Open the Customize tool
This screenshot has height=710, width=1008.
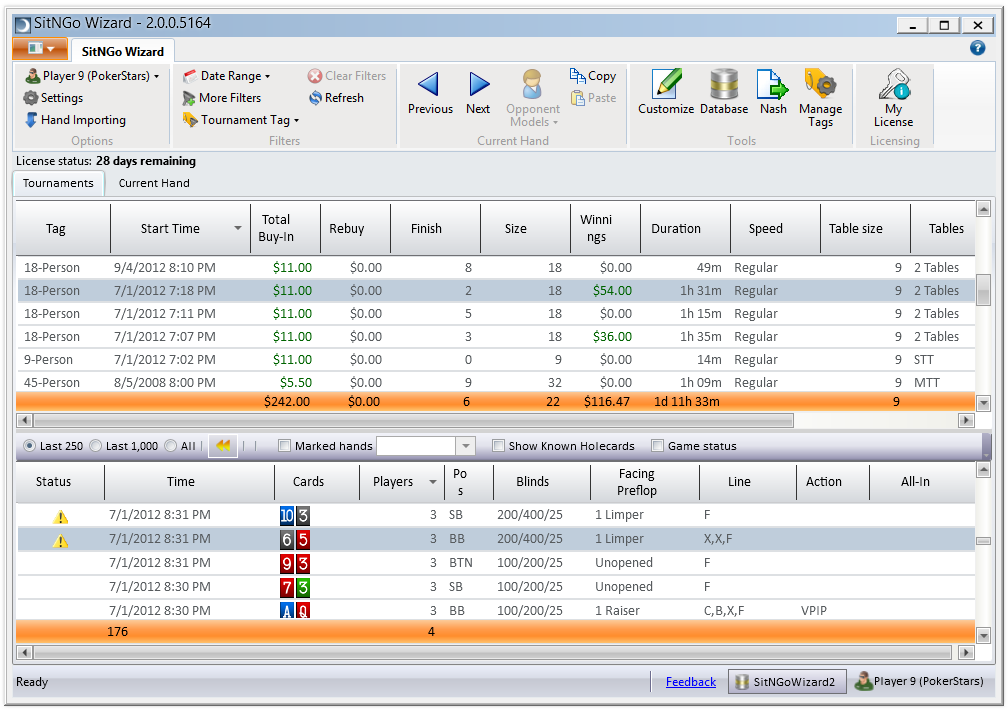[x=666, y=85]
